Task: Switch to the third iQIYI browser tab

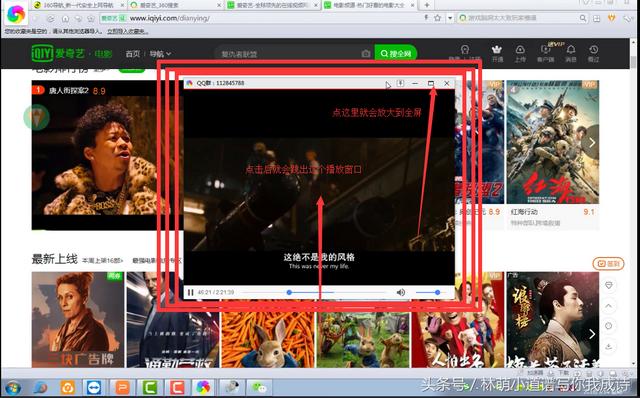Action: click(x=273, y=5)
